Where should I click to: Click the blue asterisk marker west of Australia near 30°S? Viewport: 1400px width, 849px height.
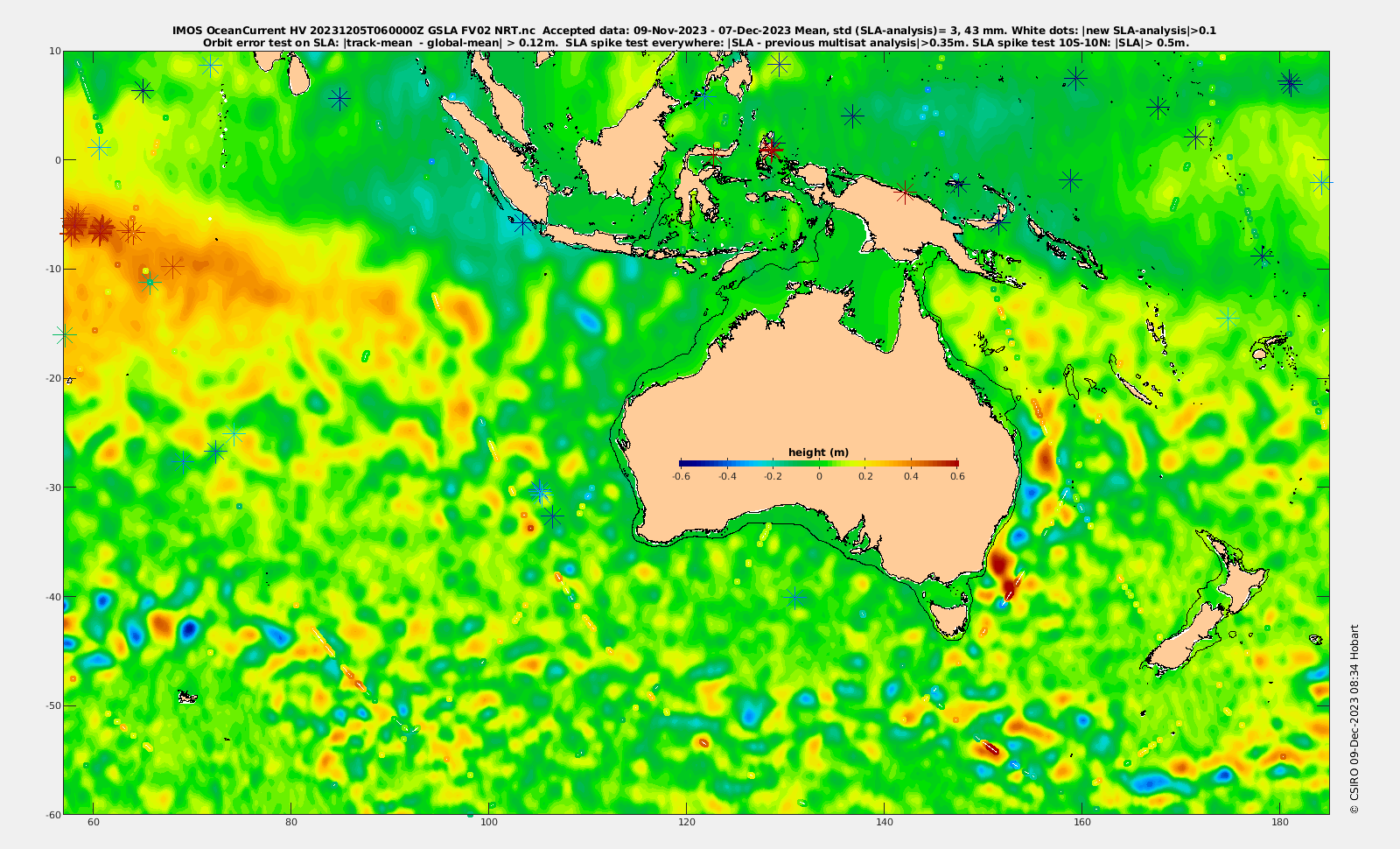540,491
